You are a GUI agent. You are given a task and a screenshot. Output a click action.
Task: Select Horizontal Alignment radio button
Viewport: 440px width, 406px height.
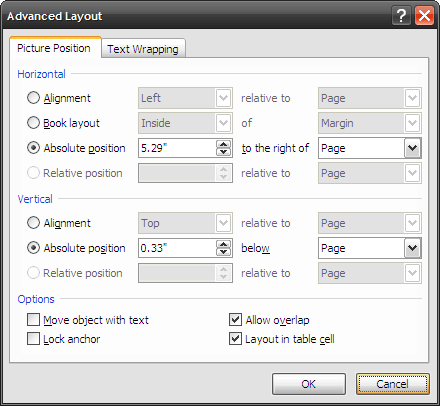(x=33, y=98)
